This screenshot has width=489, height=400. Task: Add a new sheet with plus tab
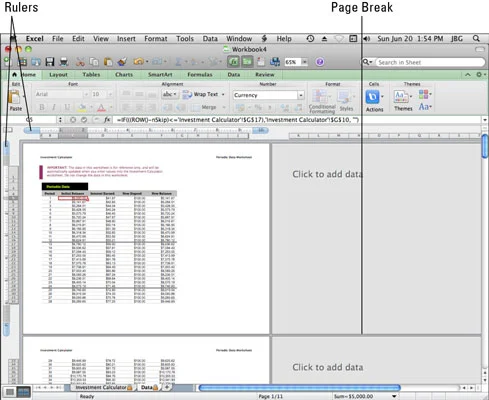coord(167,387)
